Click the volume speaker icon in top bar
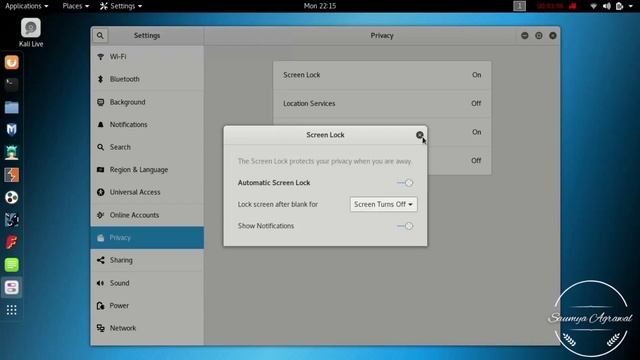The image size is (640, 360). 607,6
